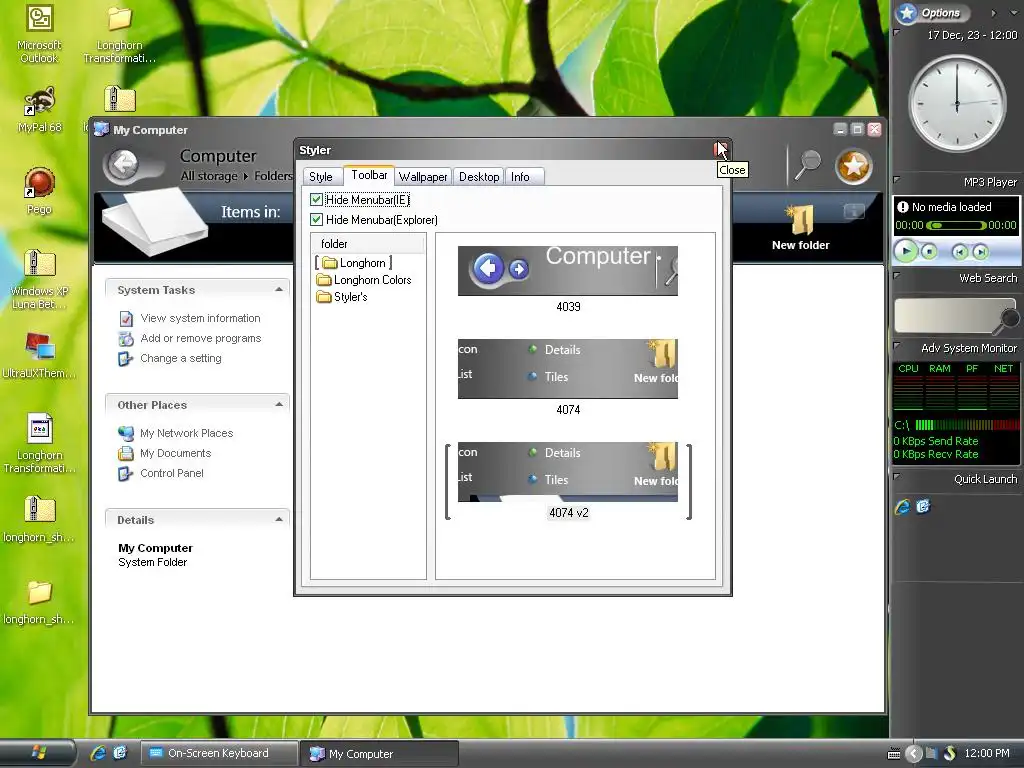The width and height of the screenshot is (1024, 768).
Task: Switch to the Style tab
Action: pyautogui.click(x=321, y=176)
